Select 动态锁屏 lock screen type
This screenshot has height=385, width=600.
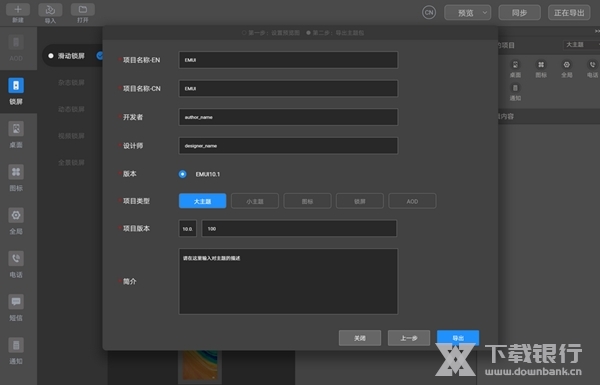coord(71,109)
